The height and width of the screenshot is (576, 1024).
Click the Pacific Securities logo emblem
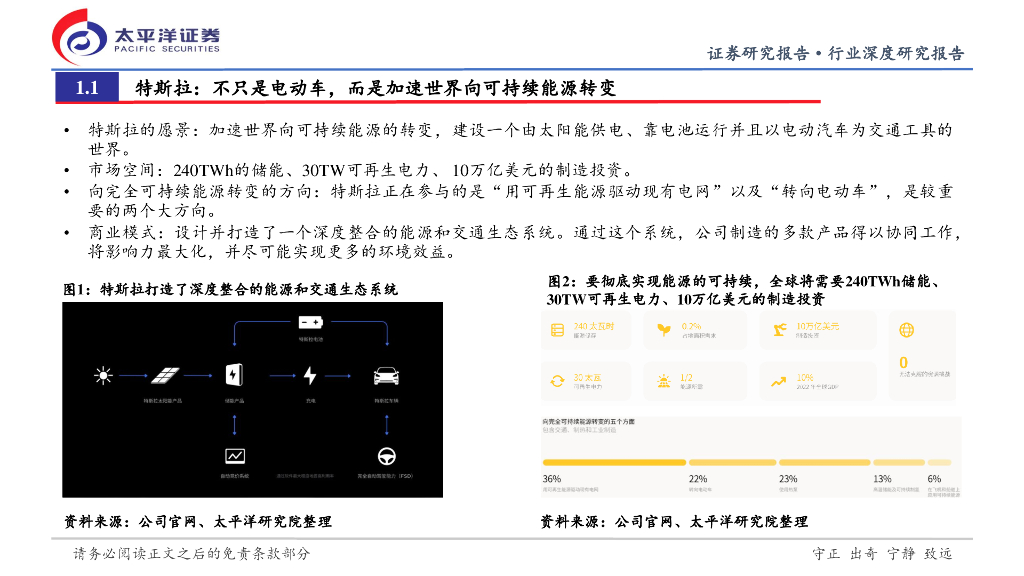coord(79,37)
